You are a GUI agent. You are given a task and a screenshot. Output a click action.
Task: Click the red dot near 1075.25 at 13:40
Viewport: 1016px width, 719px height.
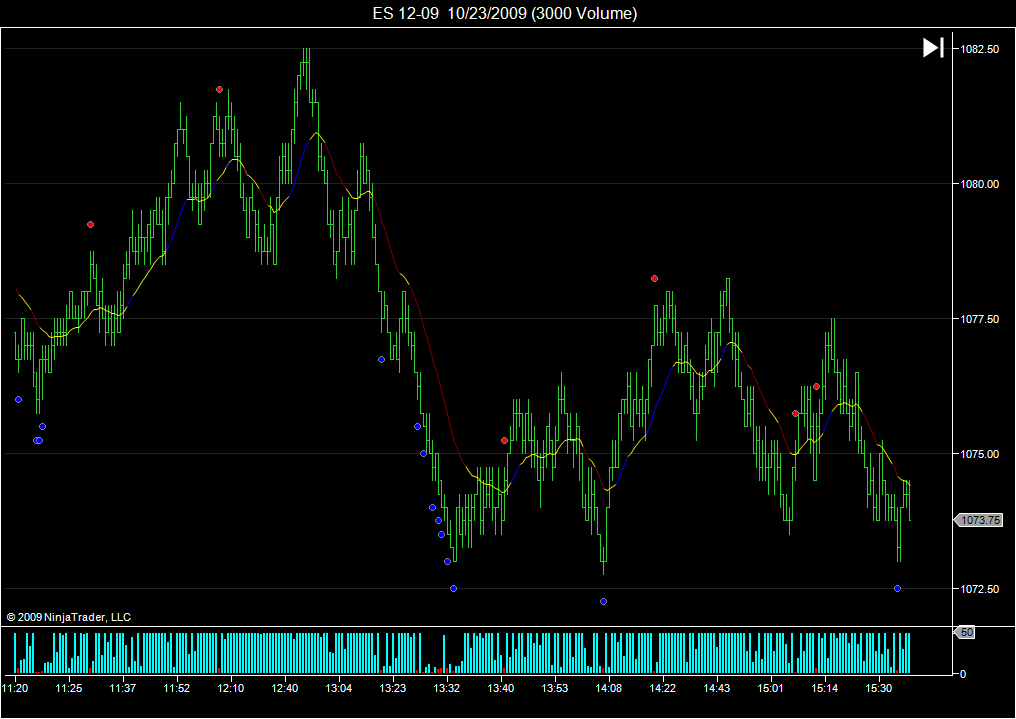pos(505,440)
